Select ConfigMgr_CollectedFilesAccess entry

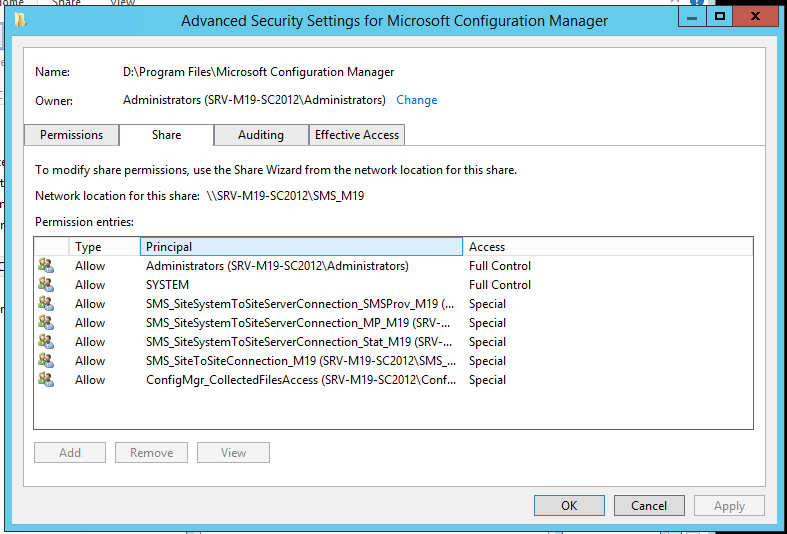click(394, 380)
